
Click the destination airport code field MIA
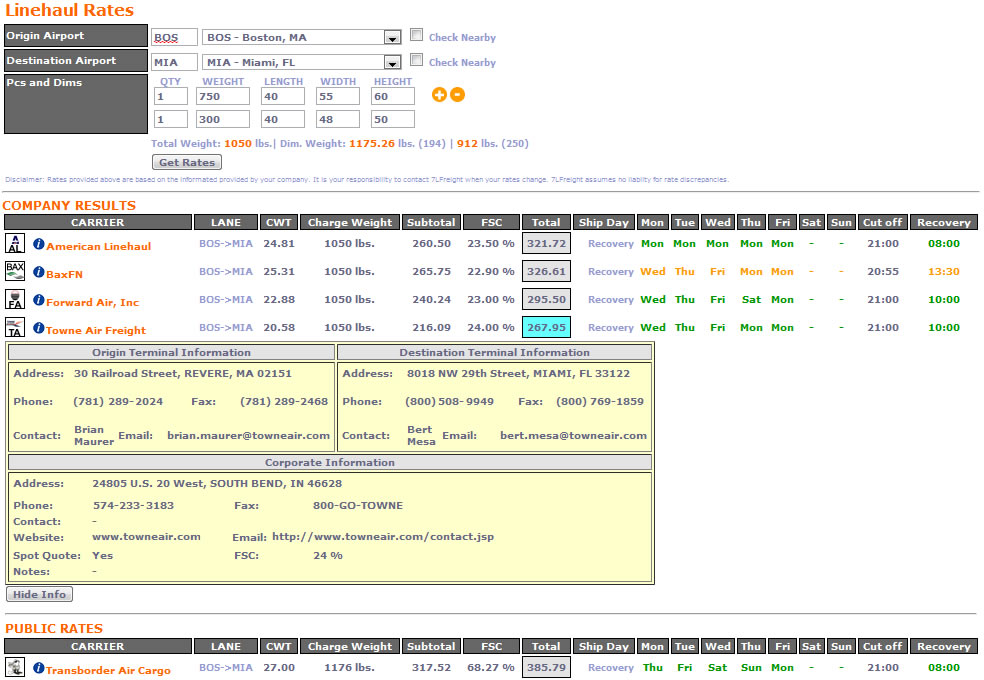(x=174, y=63)
